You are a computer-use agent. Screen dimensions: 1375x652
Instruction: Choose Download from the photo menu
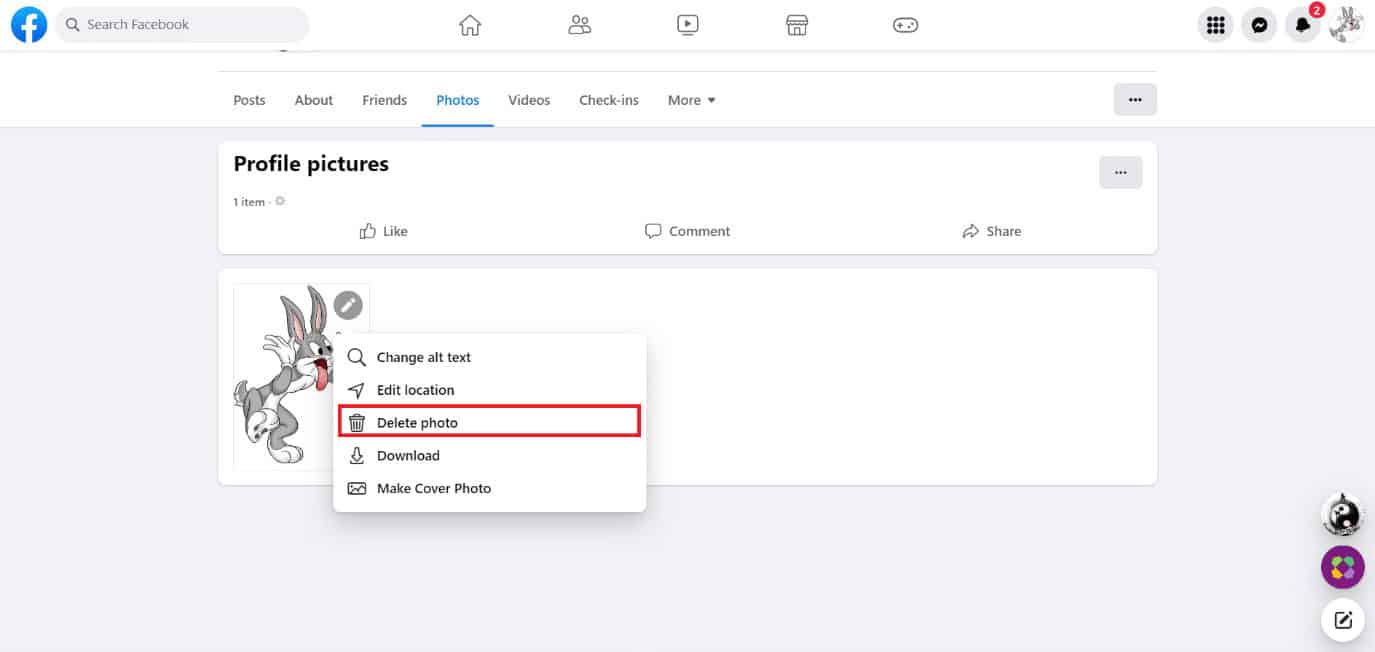coord(489,456)
